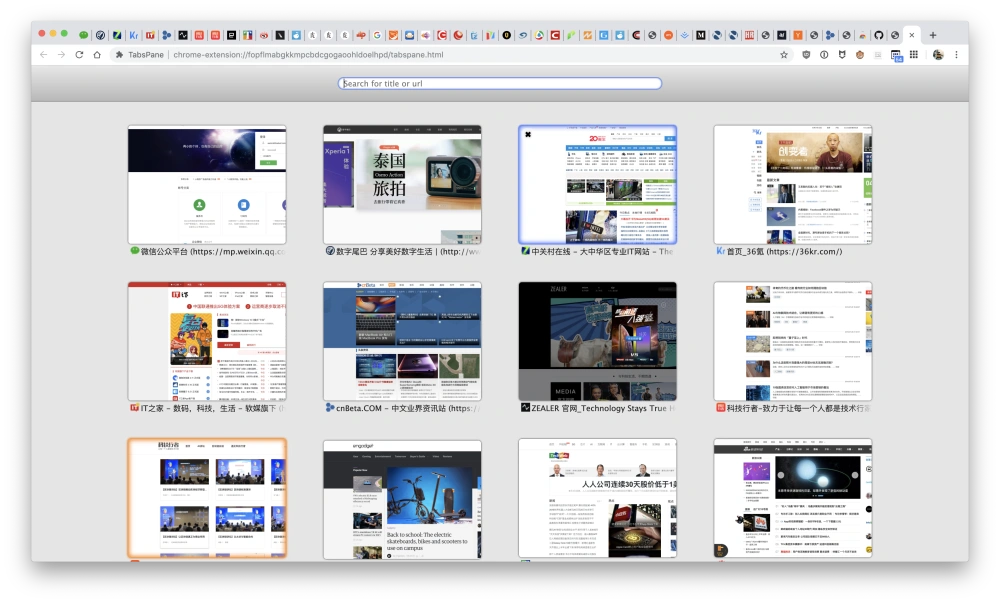Open the 数字尾巴 thumbnail with the camera
The width and height of the screenshot is (1000, 603).
tap(402, 184)
